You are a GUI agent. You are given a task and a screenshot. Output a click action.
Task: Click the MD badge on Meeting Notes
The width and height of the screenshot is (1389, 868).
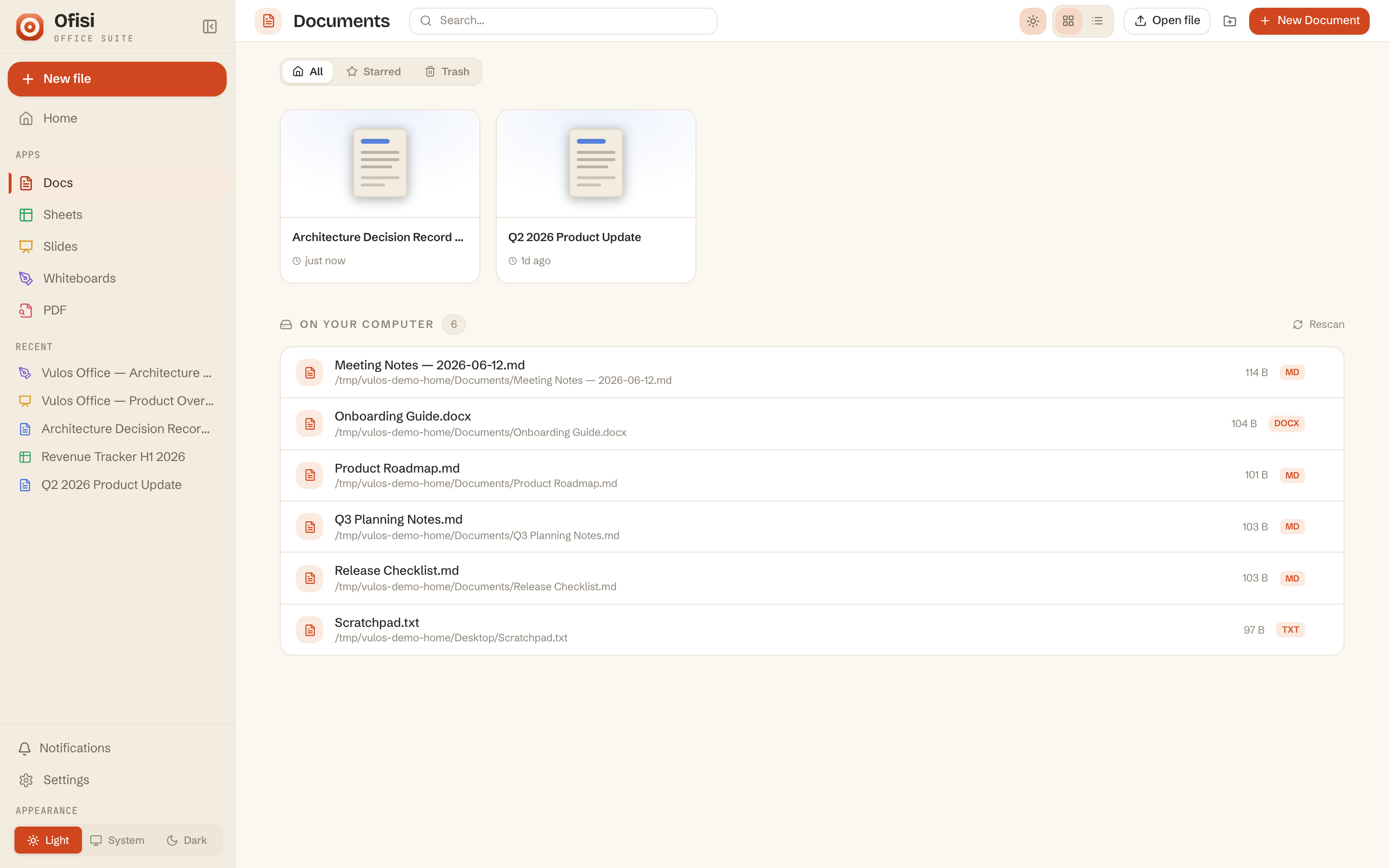click(x=1292, y=373)
